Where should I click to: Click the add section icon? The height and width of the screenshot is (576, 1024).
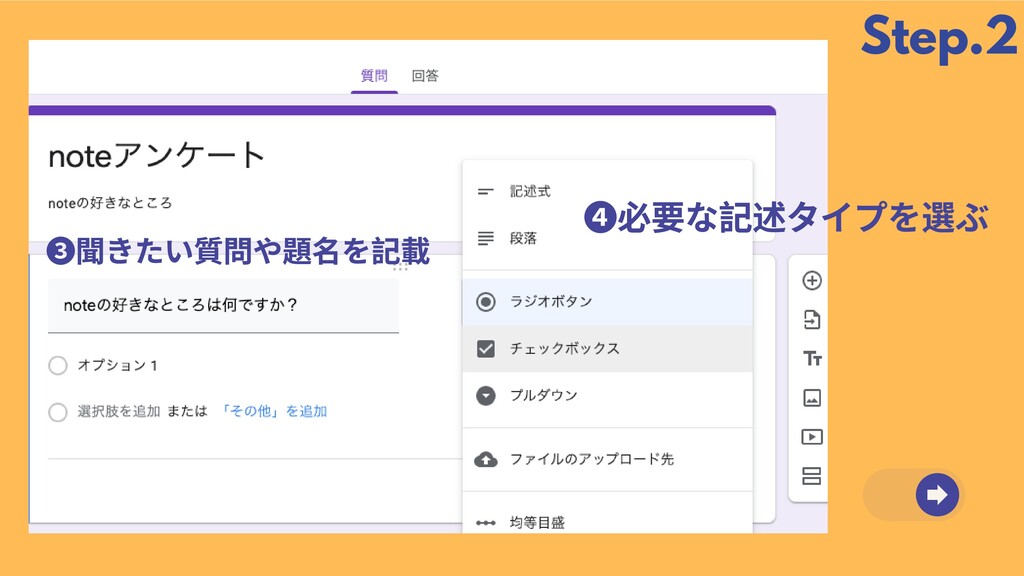[x=812, y=476]
